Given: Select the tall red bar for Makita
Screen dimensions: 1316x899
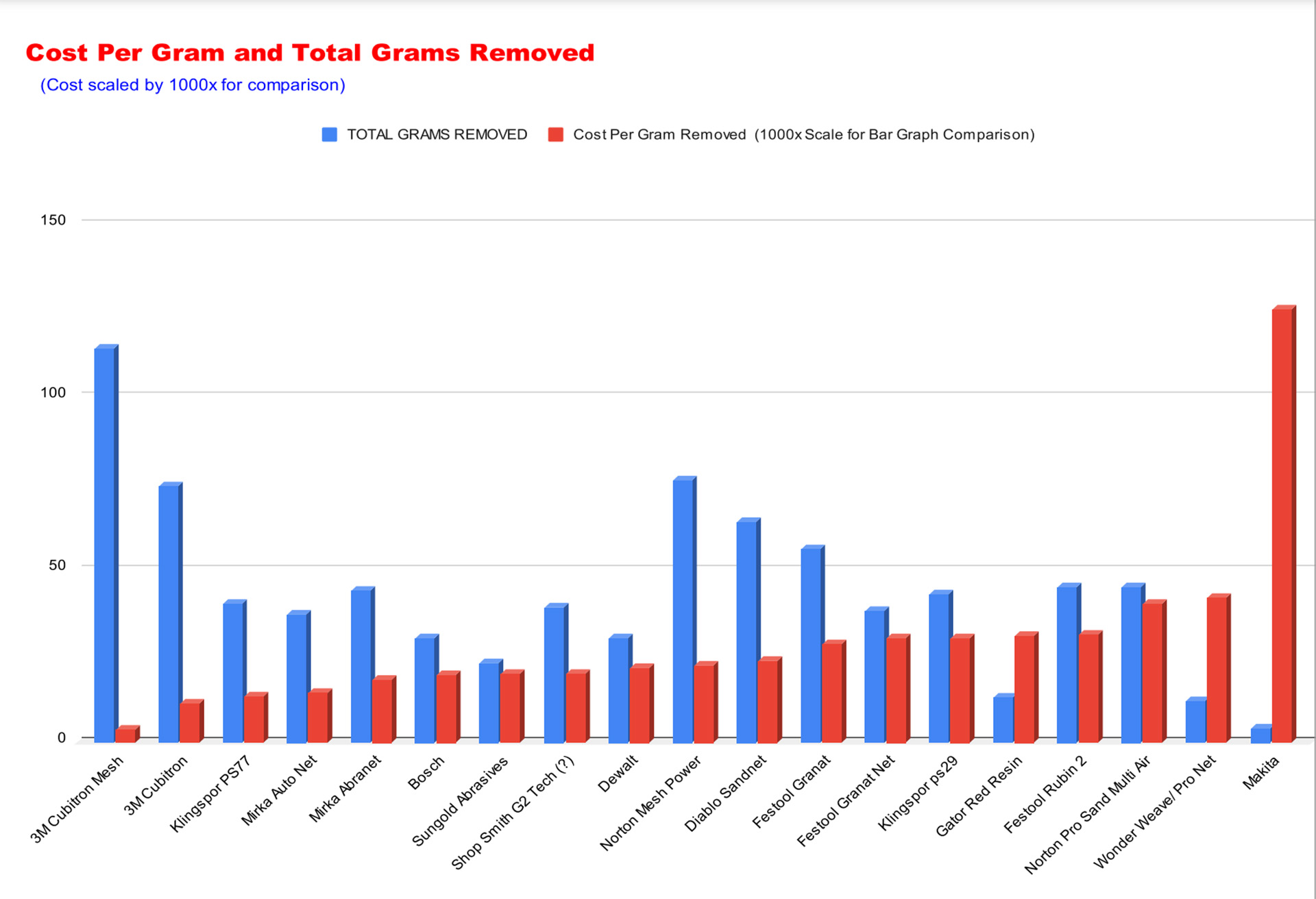Looking at the screenshot, I should click(1284, 524).
